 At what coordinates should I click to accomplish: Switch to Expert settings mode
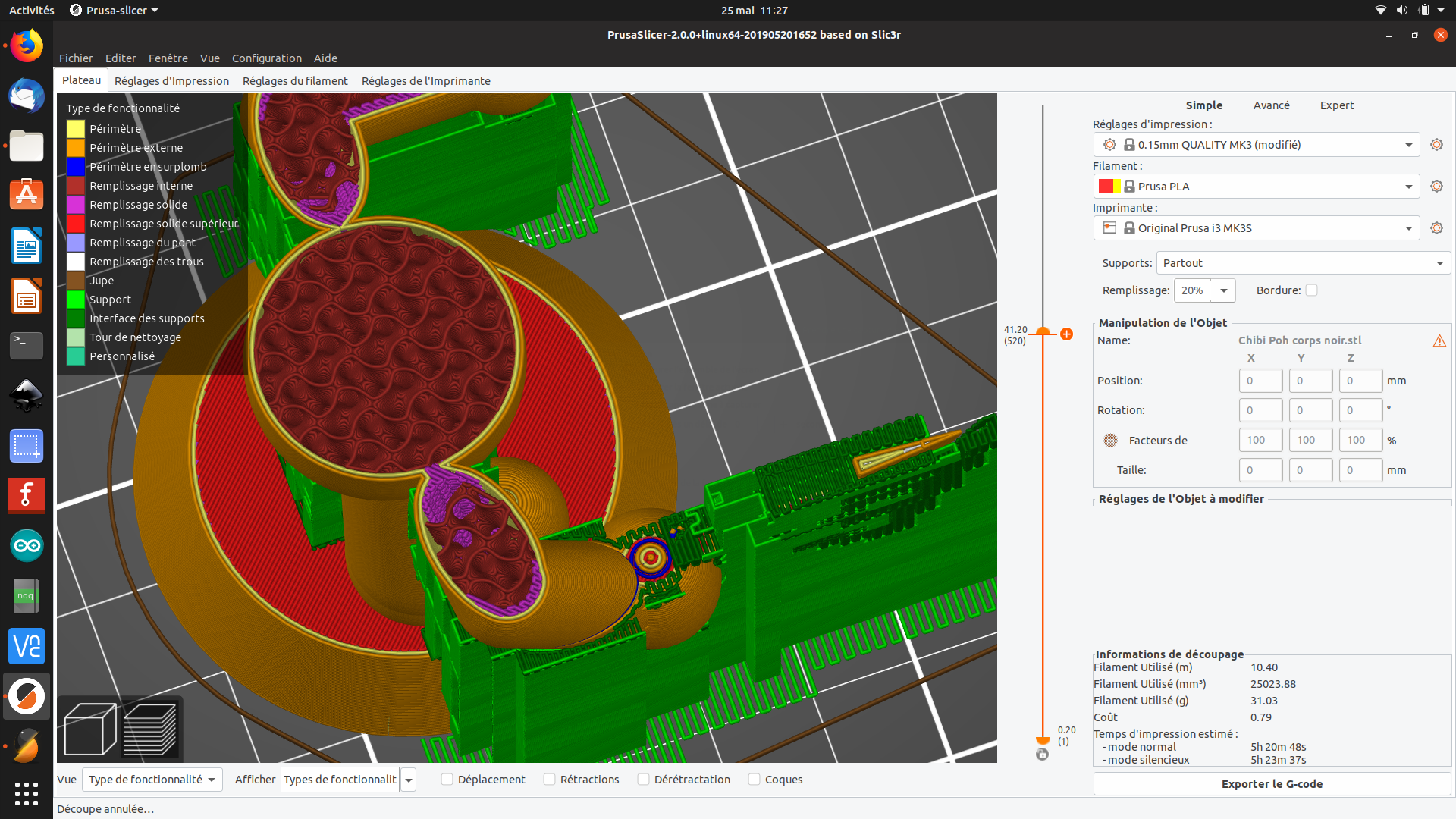pos(1336,105)
